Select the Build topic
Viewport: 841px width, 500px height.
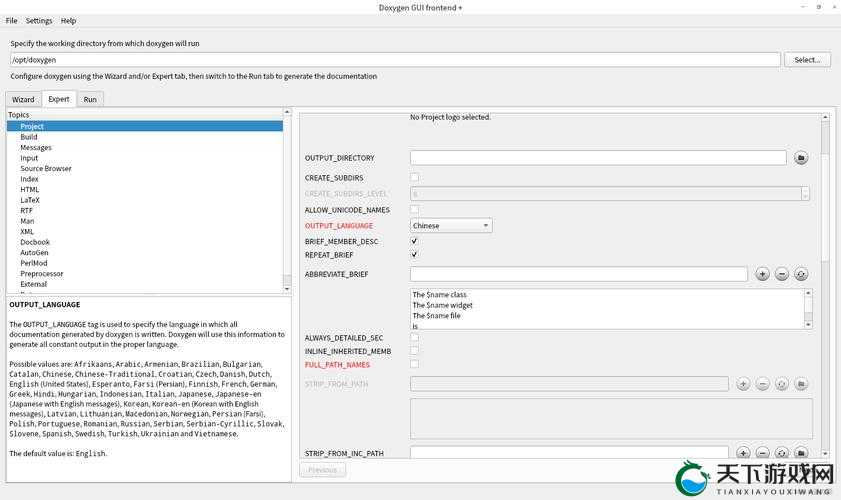pos(29,137)
